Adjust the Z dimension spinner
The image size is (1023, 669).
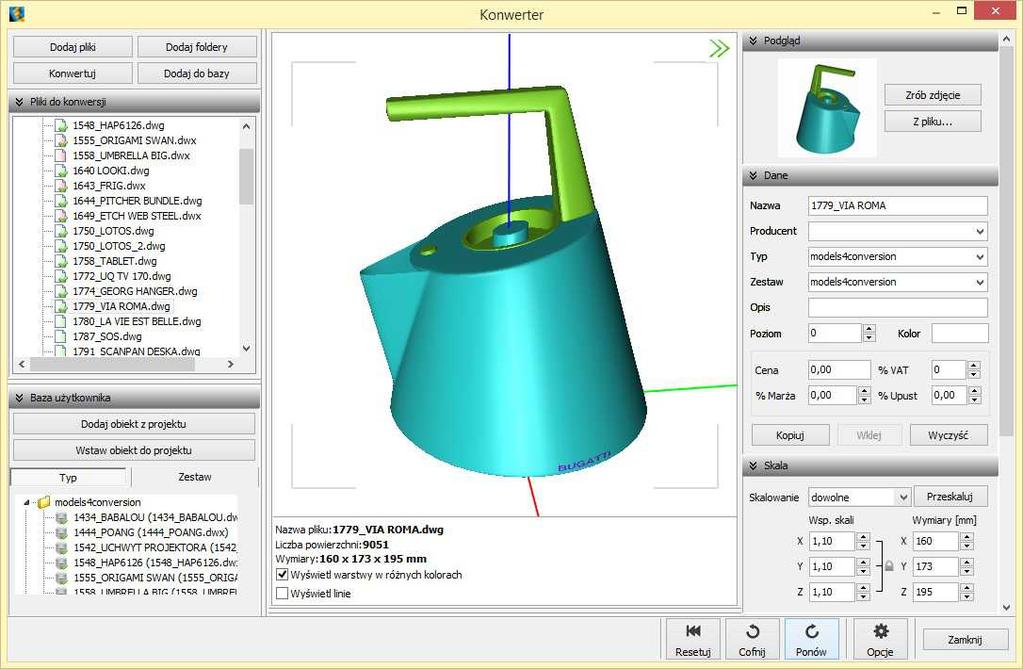point(966,592)
